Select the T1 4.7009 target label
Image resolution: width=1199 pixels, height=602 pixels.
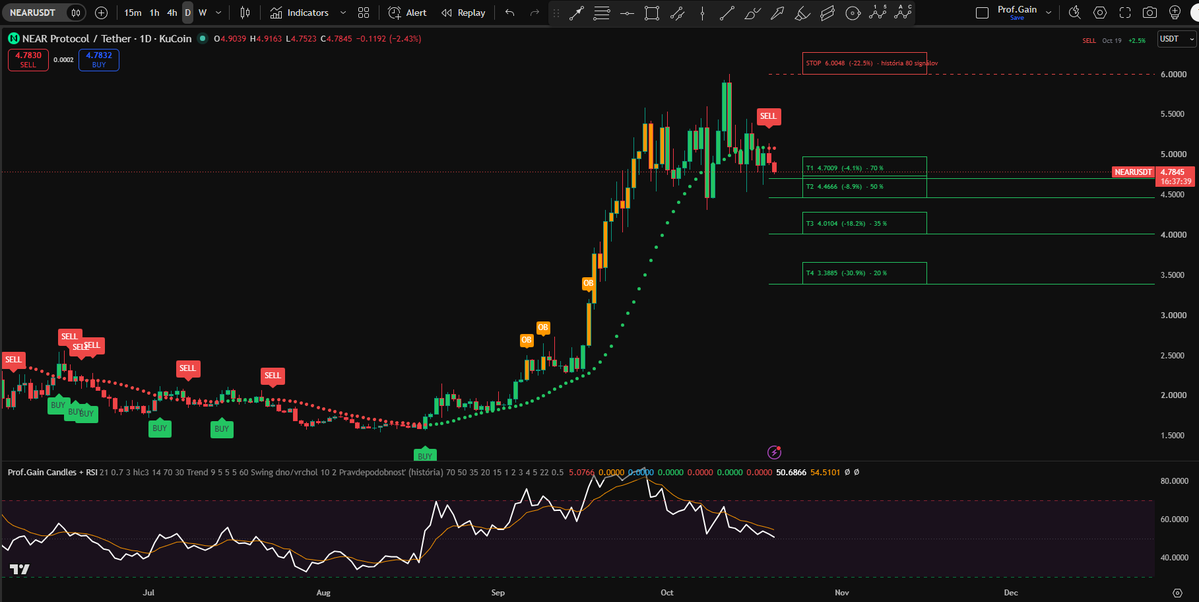click(x=864, y=168)
